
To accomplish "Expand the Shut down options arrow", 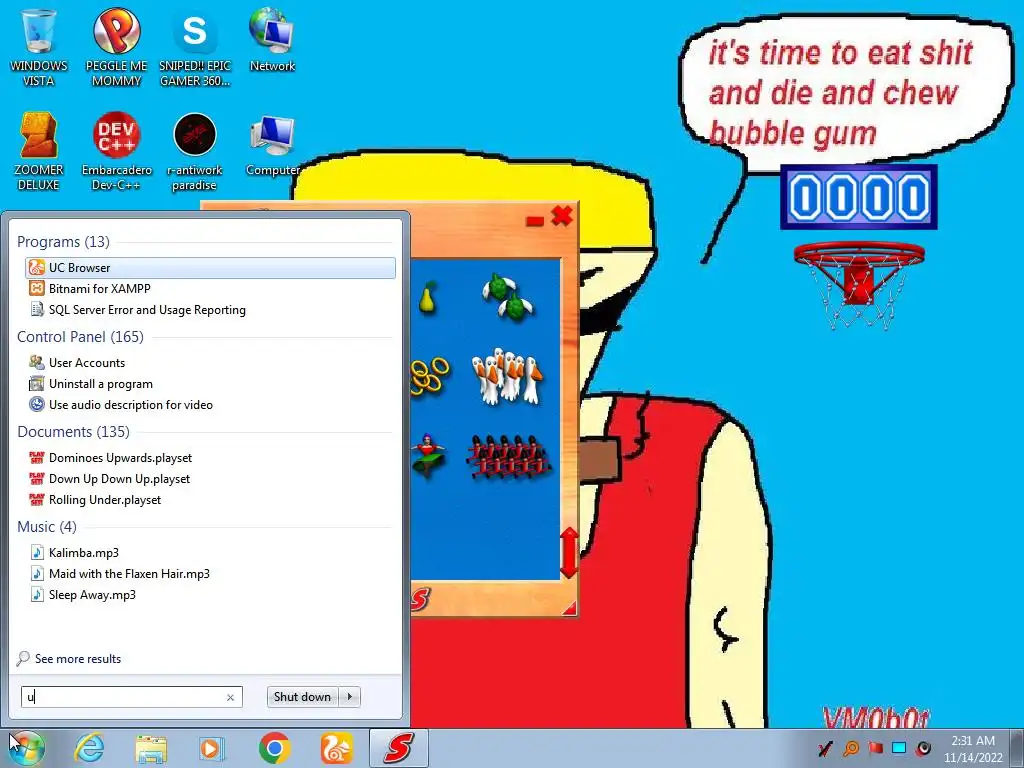I will tap(350, 697).
